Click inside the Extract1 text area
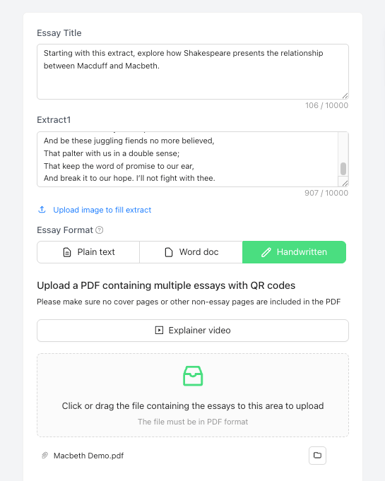Viewport: 385px width, 481px height. tap(188, 159)
